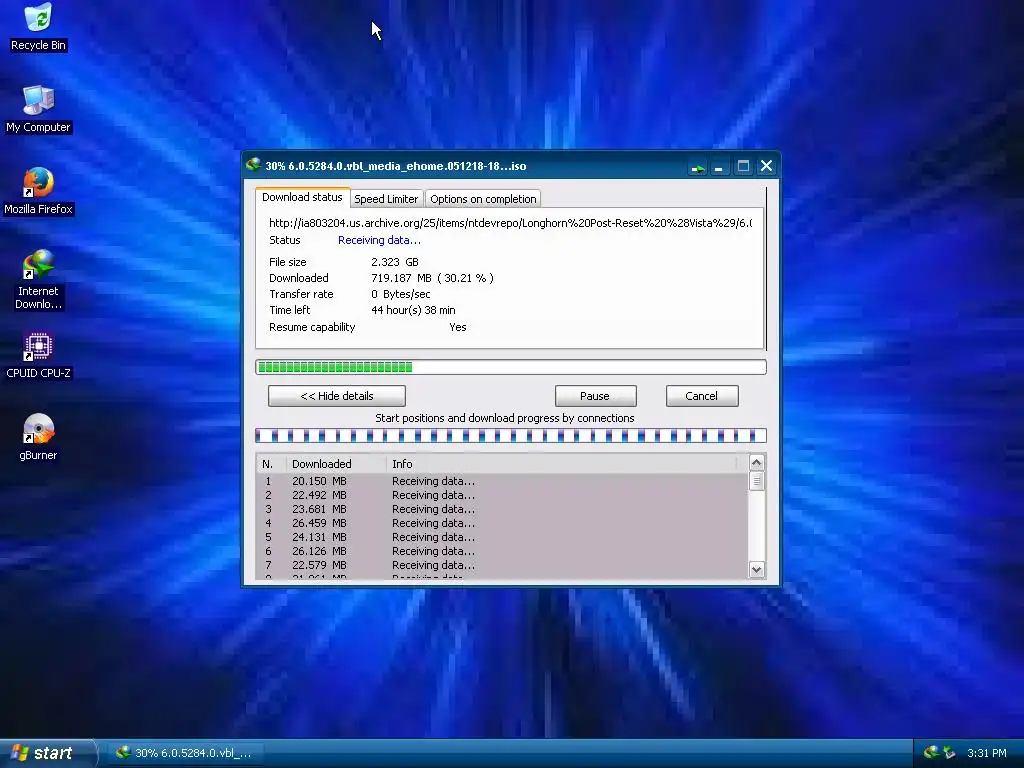
Task: Select connection row 3 with 23.681 MB
Action: [502, 509]
